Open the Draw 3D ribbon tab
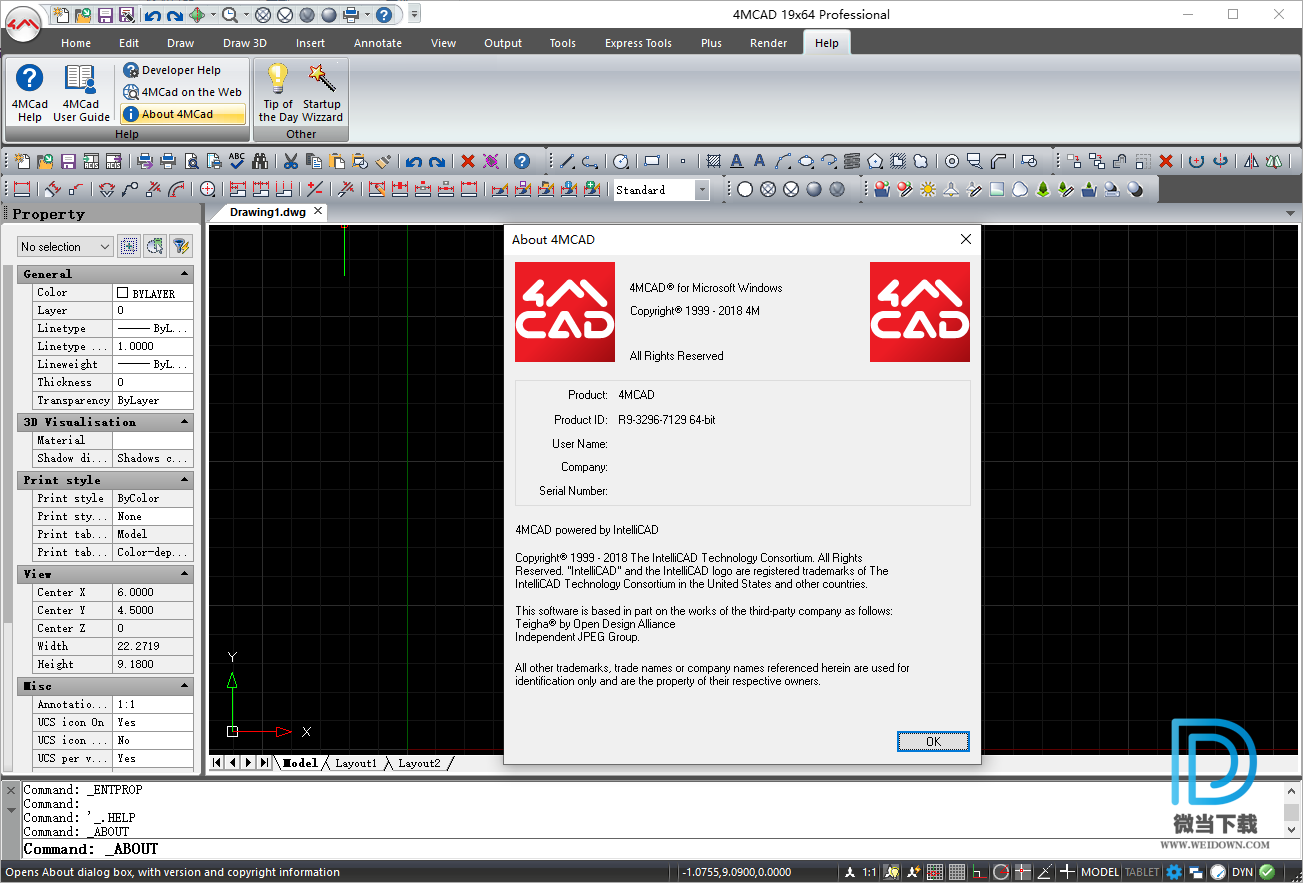1303x883 pixels. tap(244, 43)
